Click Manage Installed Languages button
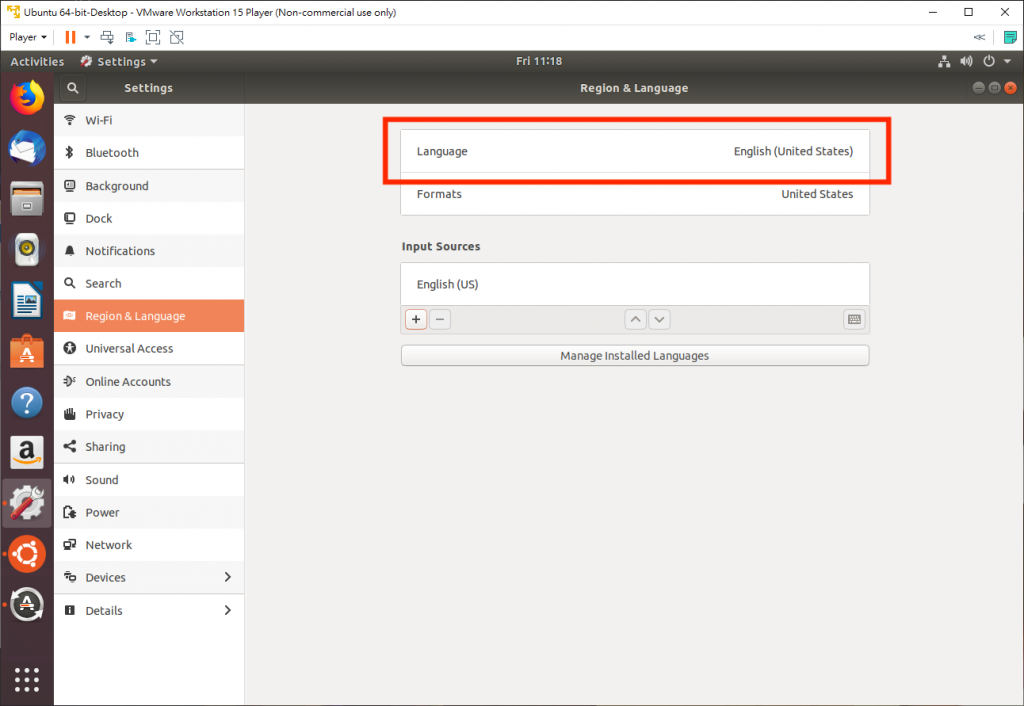The image size is (1024, 706). 635,356
